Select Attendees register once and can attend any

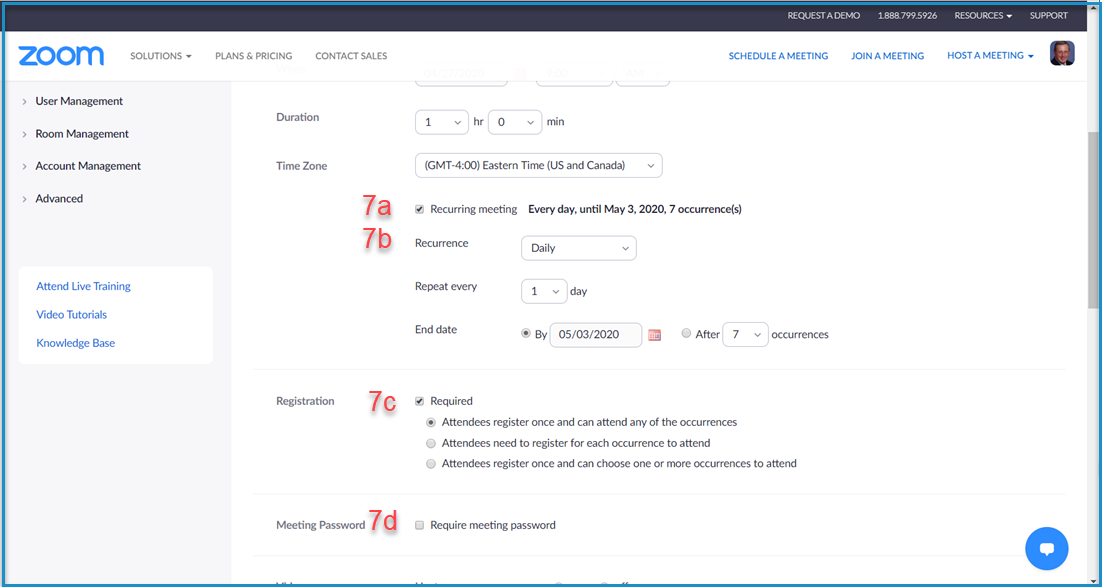pyautogui.click(x=432, y=423)
